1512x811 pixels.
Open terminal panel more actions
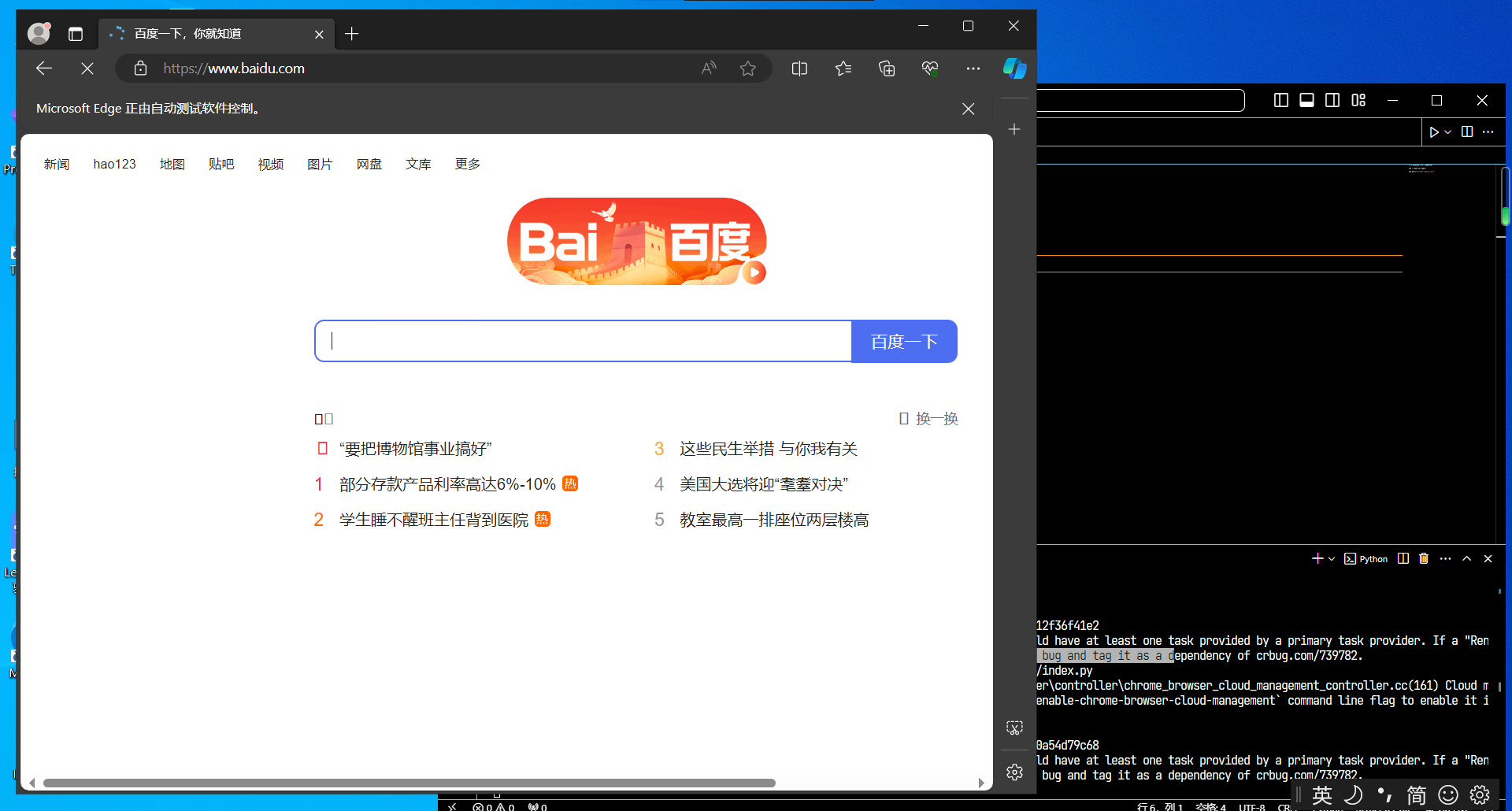1445,558
